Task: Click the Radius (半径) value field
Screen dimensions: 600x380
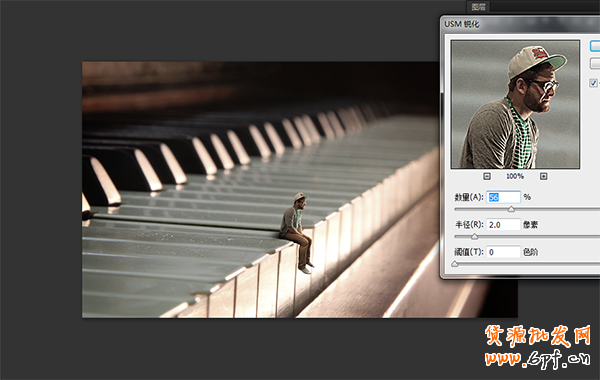Action: [x=503, y=225]
